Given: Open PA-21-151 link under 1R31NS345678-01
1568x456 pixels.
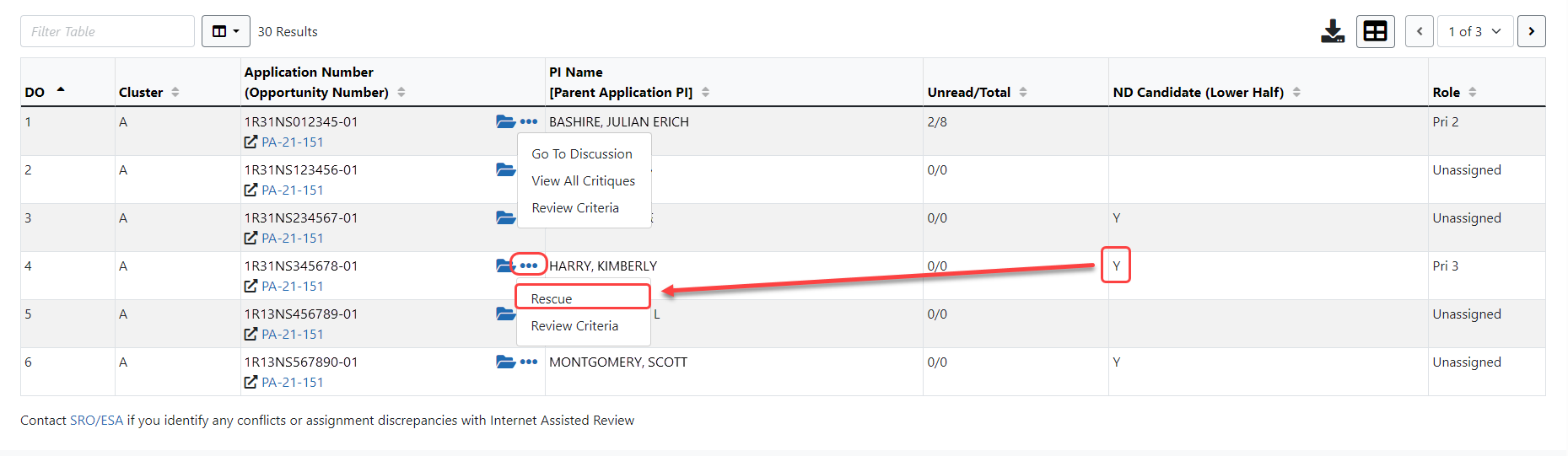Looking at the screenshot, I should point(293,286).
